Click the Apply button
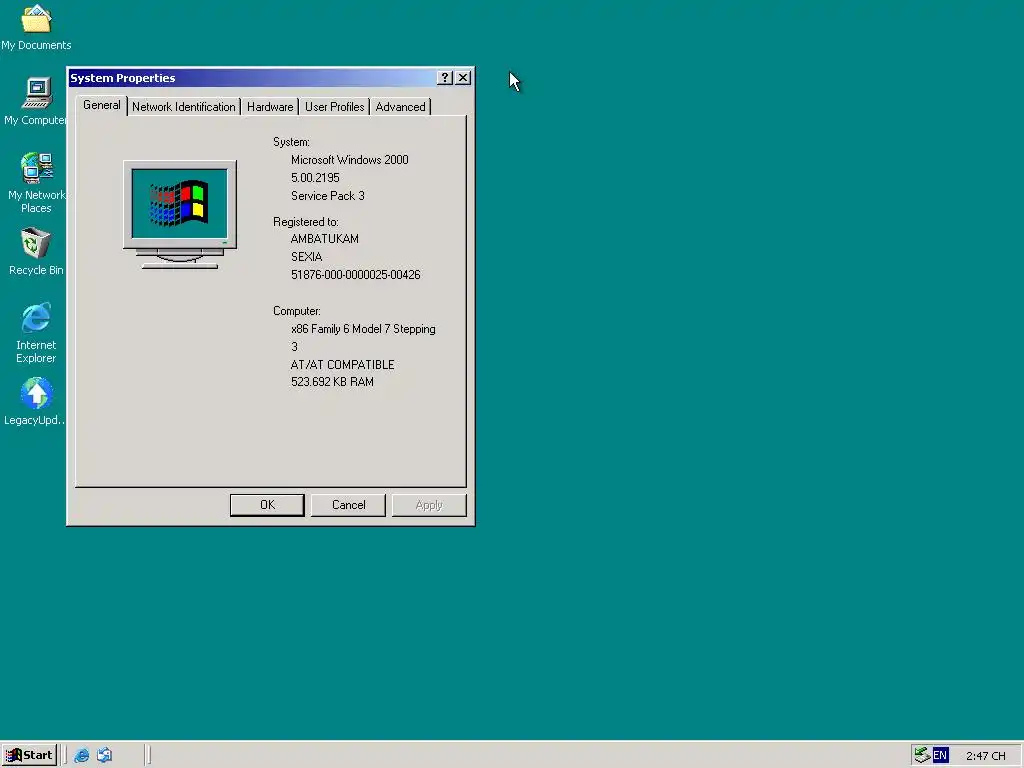 pos(429,505)
